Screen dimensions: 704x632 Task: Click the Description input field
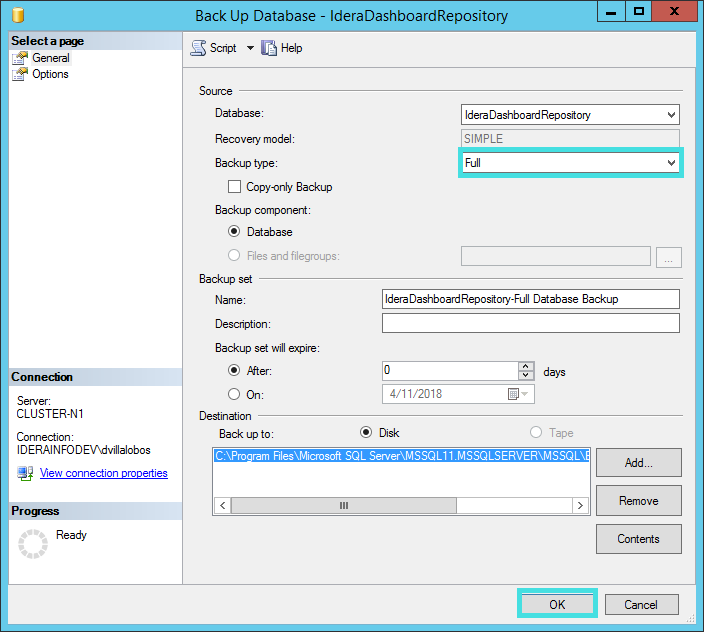531,323
